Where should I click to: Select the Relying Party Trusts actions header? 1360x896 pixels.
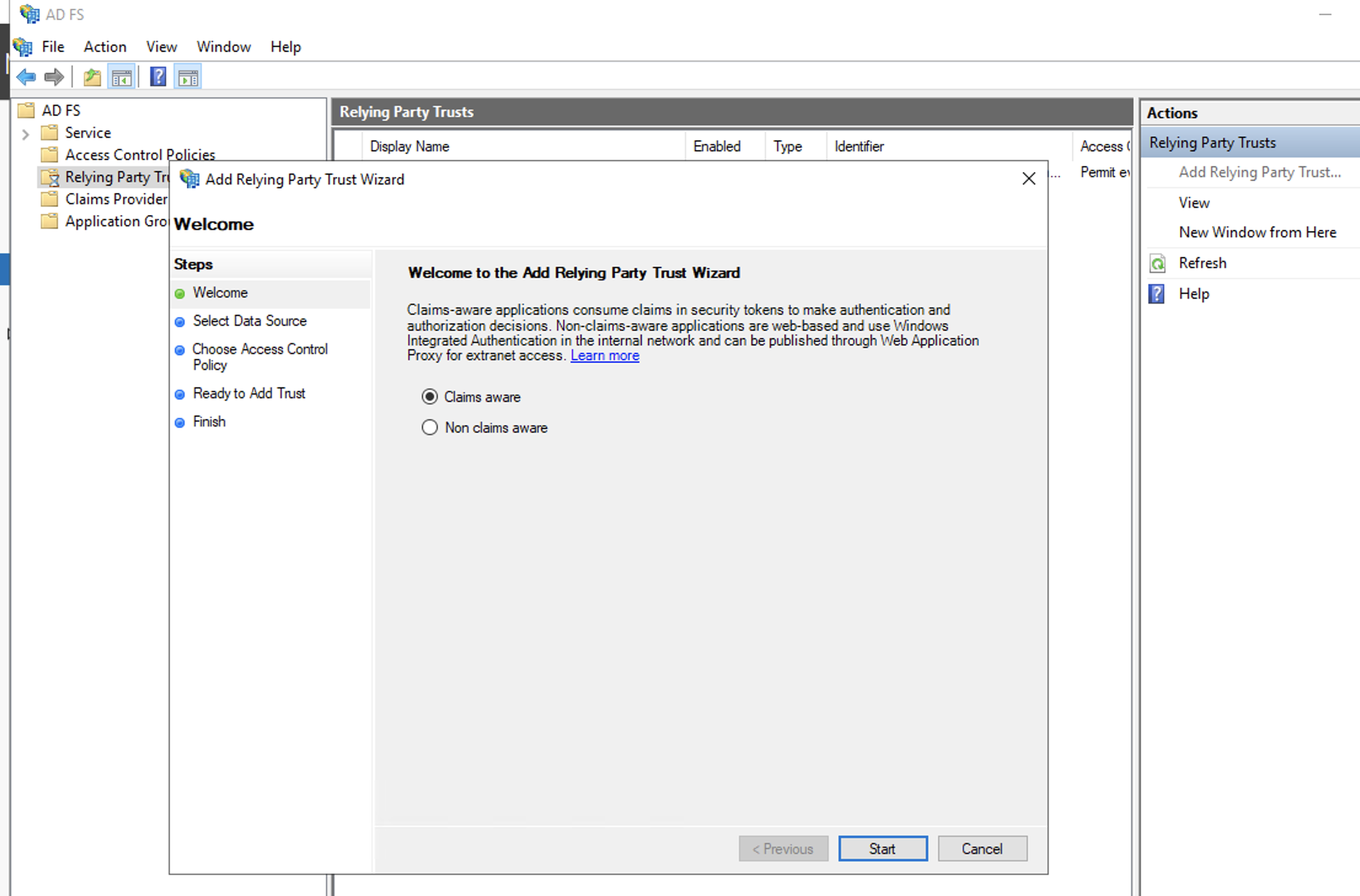pos(1251,143)
